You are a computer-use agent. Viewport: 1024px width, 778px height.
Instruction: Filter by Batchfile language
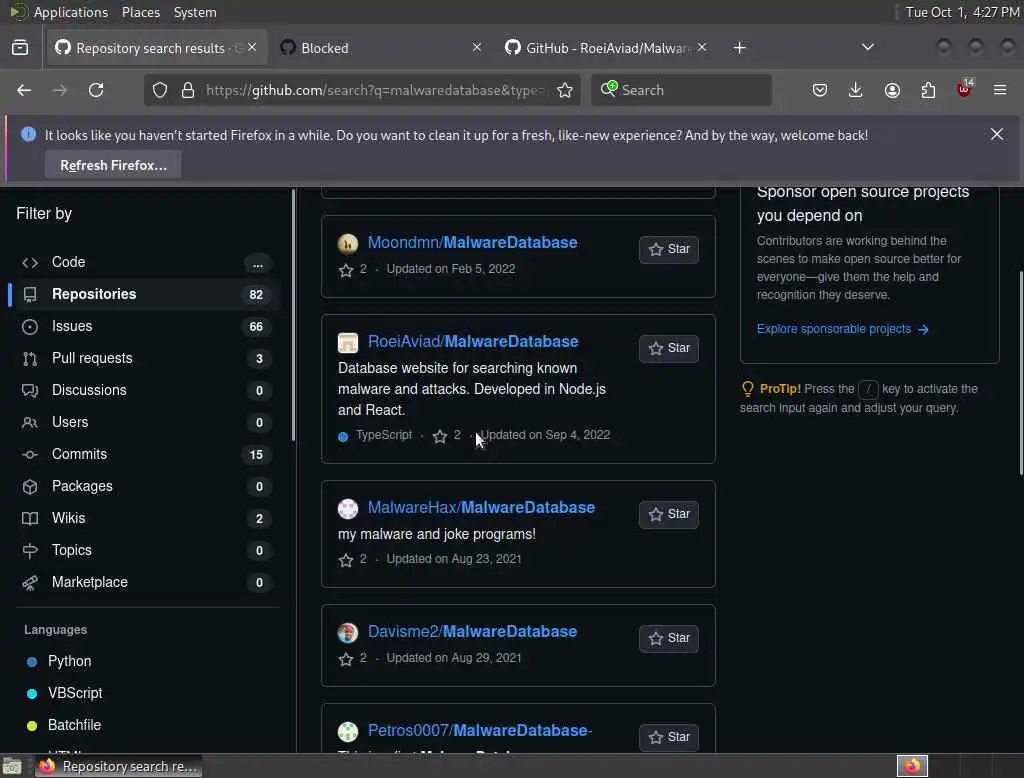click(74, 726)
